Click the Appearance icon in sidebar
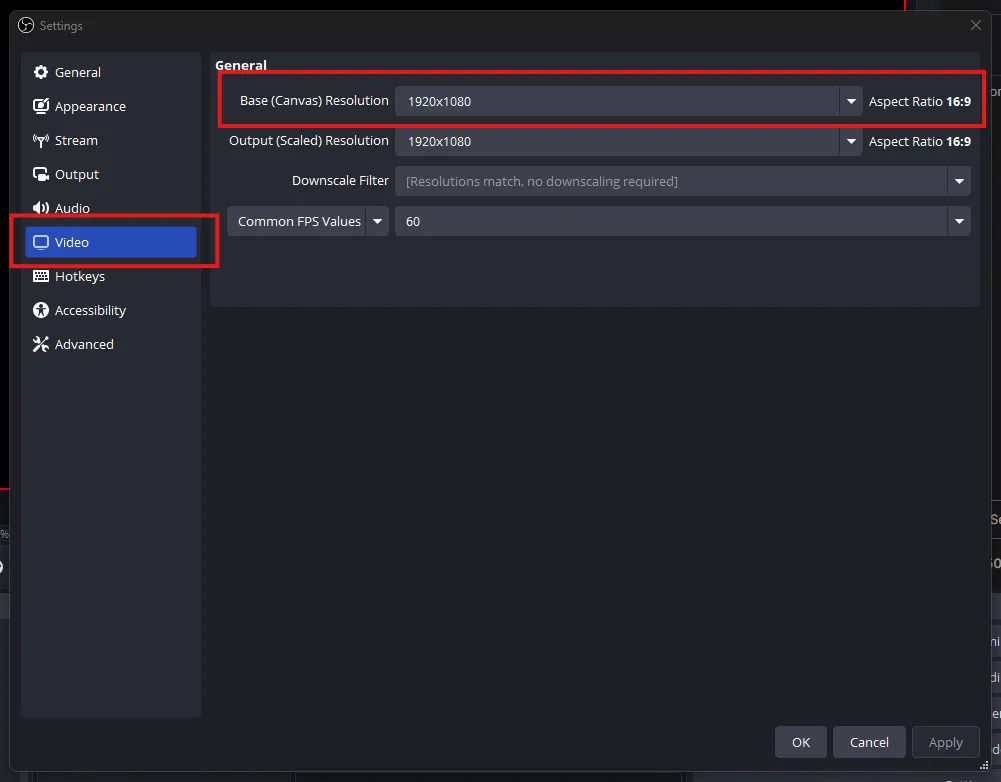This screenshot has height=782, width=1001. coord(41,106)
